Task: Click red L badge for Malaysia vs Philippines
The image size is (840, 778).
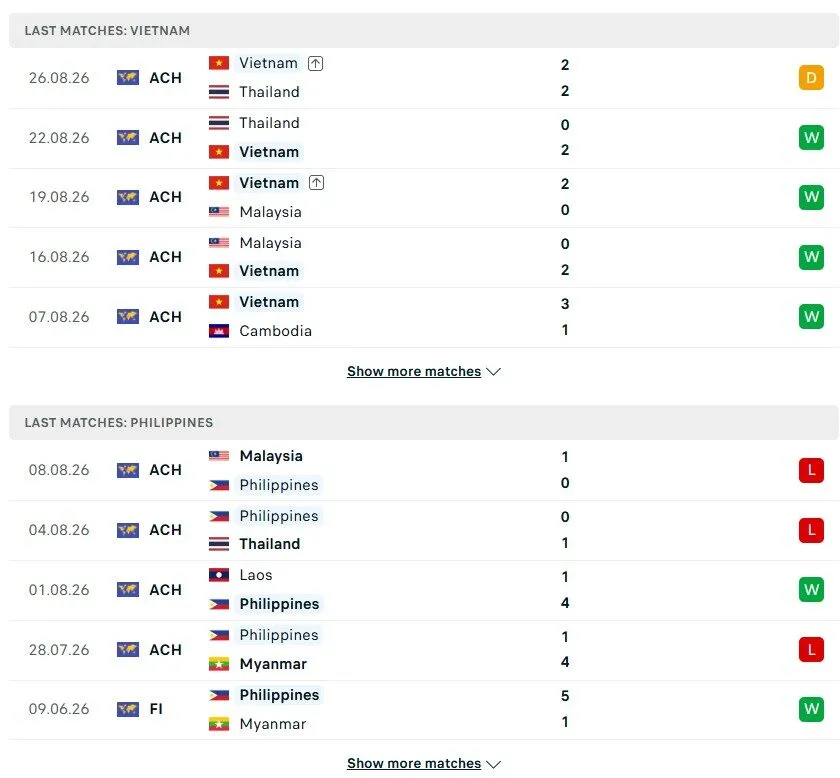Action: pos(811,470)
